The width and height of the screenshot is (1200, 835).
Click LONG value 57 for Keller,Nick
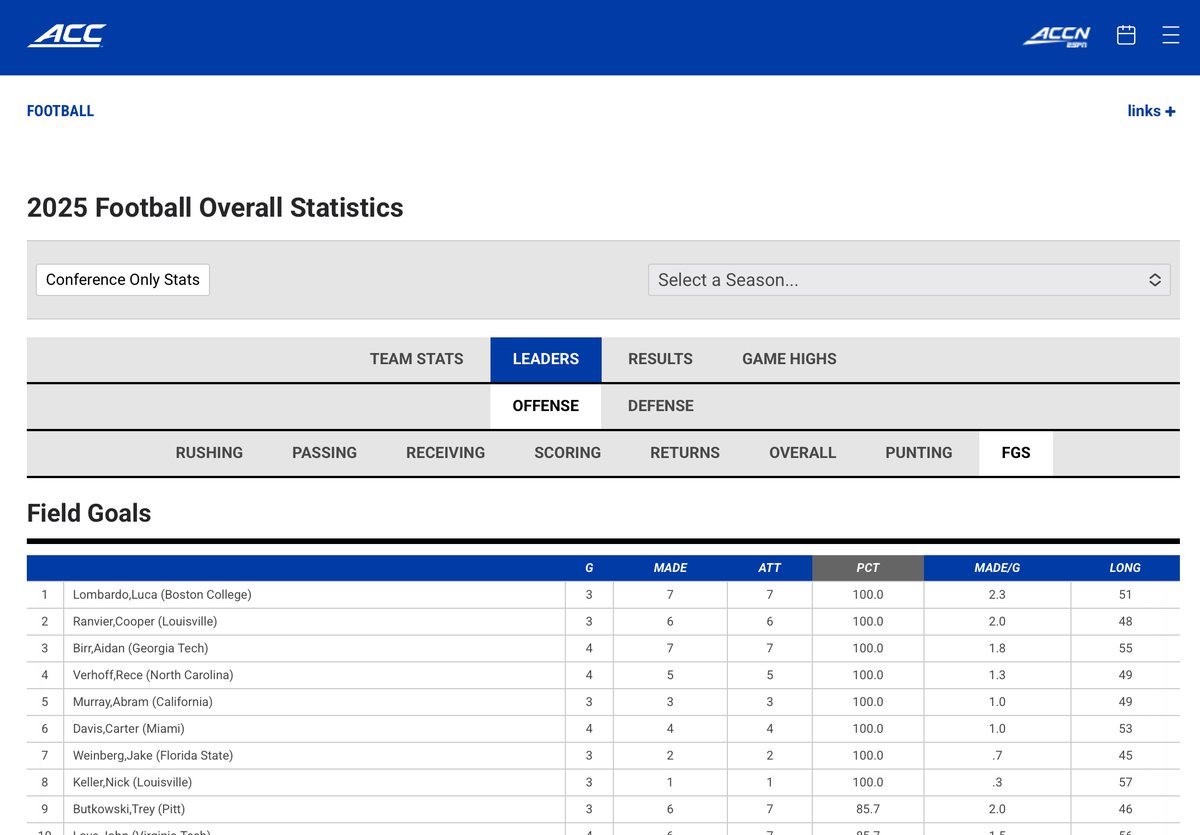pyautogui.click(x=1125, y=783)
